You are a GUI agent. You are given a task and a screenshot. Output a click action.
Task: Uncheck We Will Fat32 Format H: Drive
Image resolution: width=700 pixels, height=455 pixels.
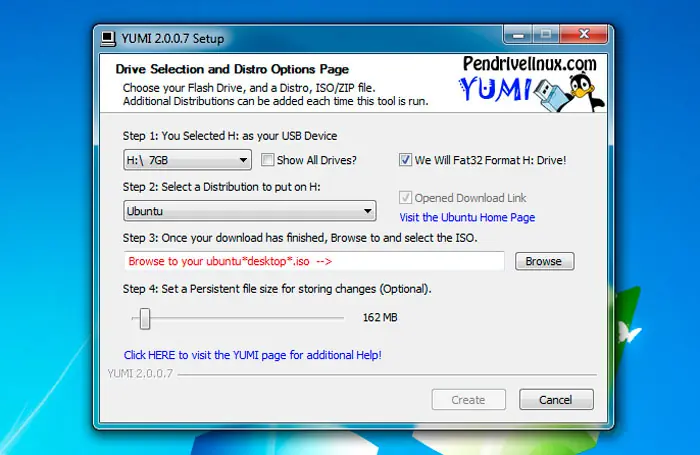pyautogui.click(x=405, y=160)
